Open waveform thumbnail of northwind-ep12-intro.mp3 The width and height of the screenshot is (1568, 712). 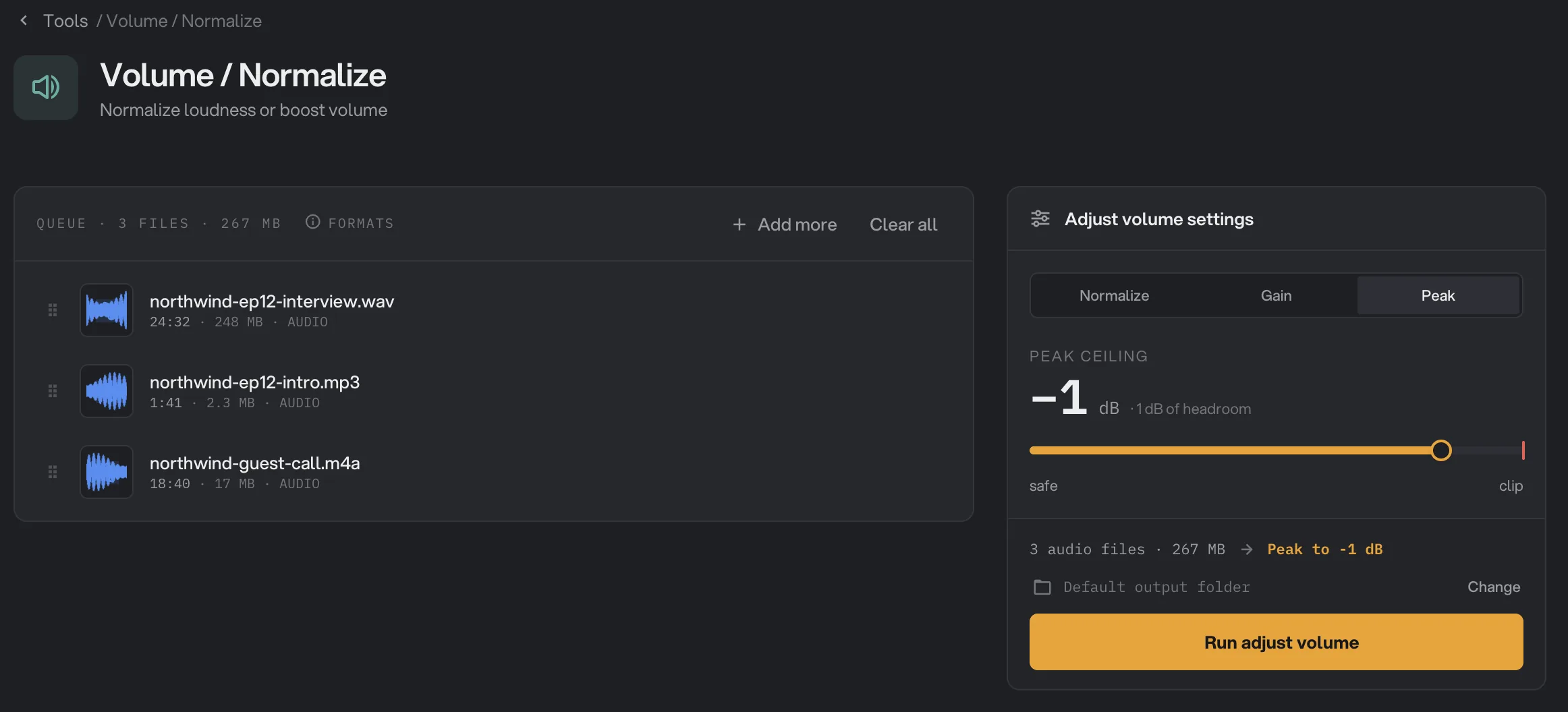107,391
